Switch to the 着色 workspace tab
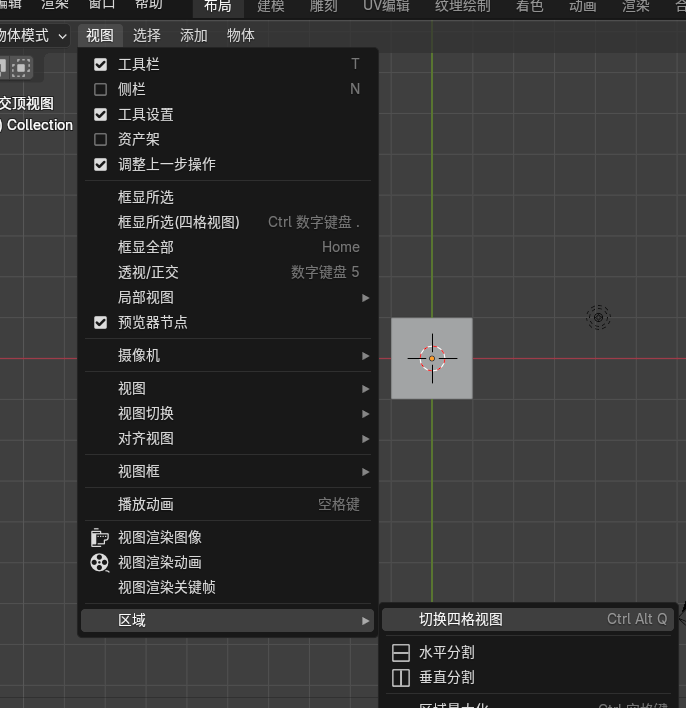The height and width of the screenshot is (708, 686). click(529, 6)
